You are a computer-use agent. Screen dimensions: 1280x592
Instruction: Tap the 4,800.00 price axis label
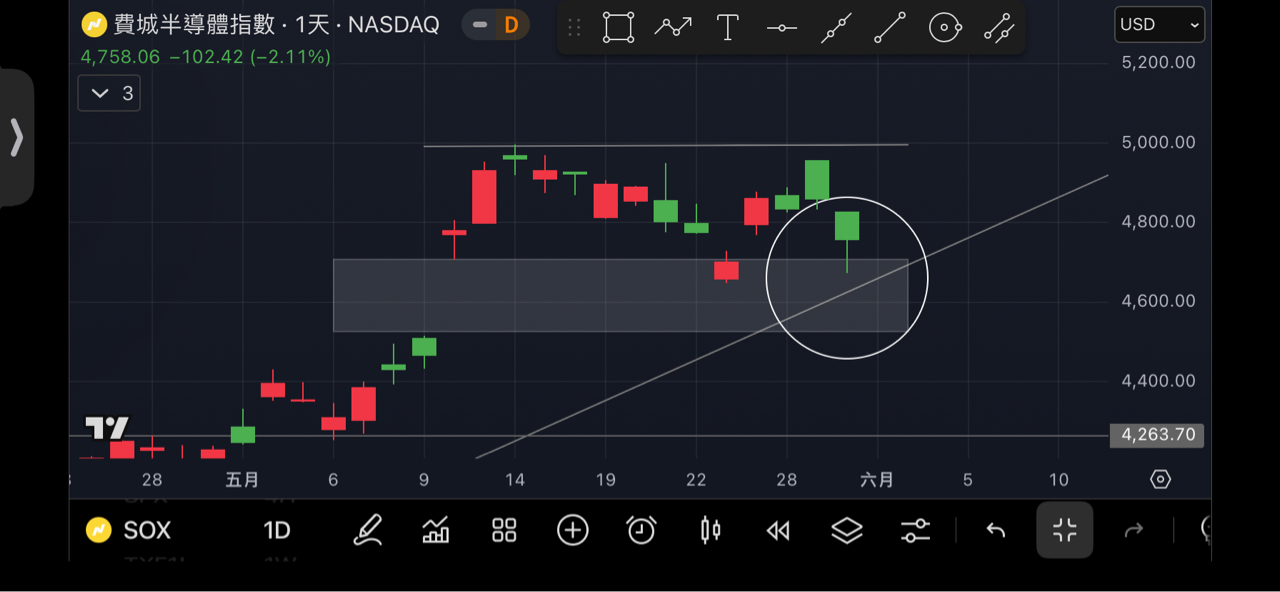1158,221
